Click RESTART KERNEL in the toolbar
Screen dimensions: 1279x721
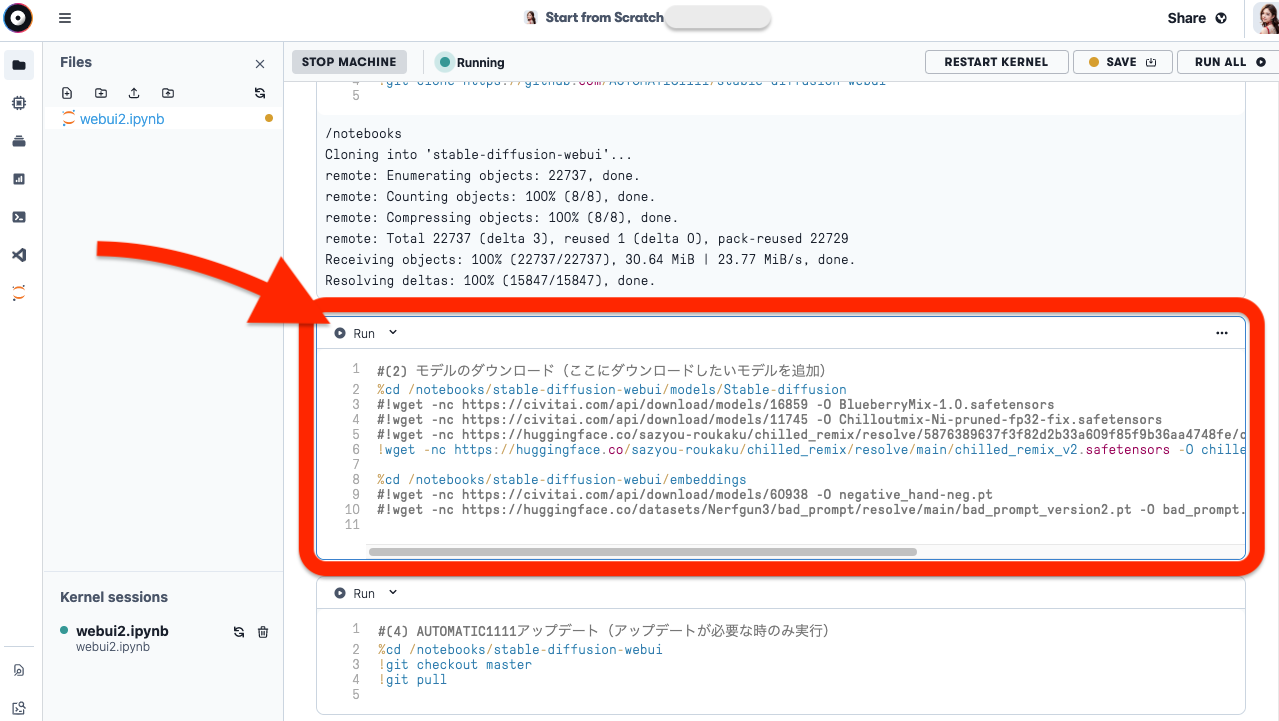pos(996,61)
